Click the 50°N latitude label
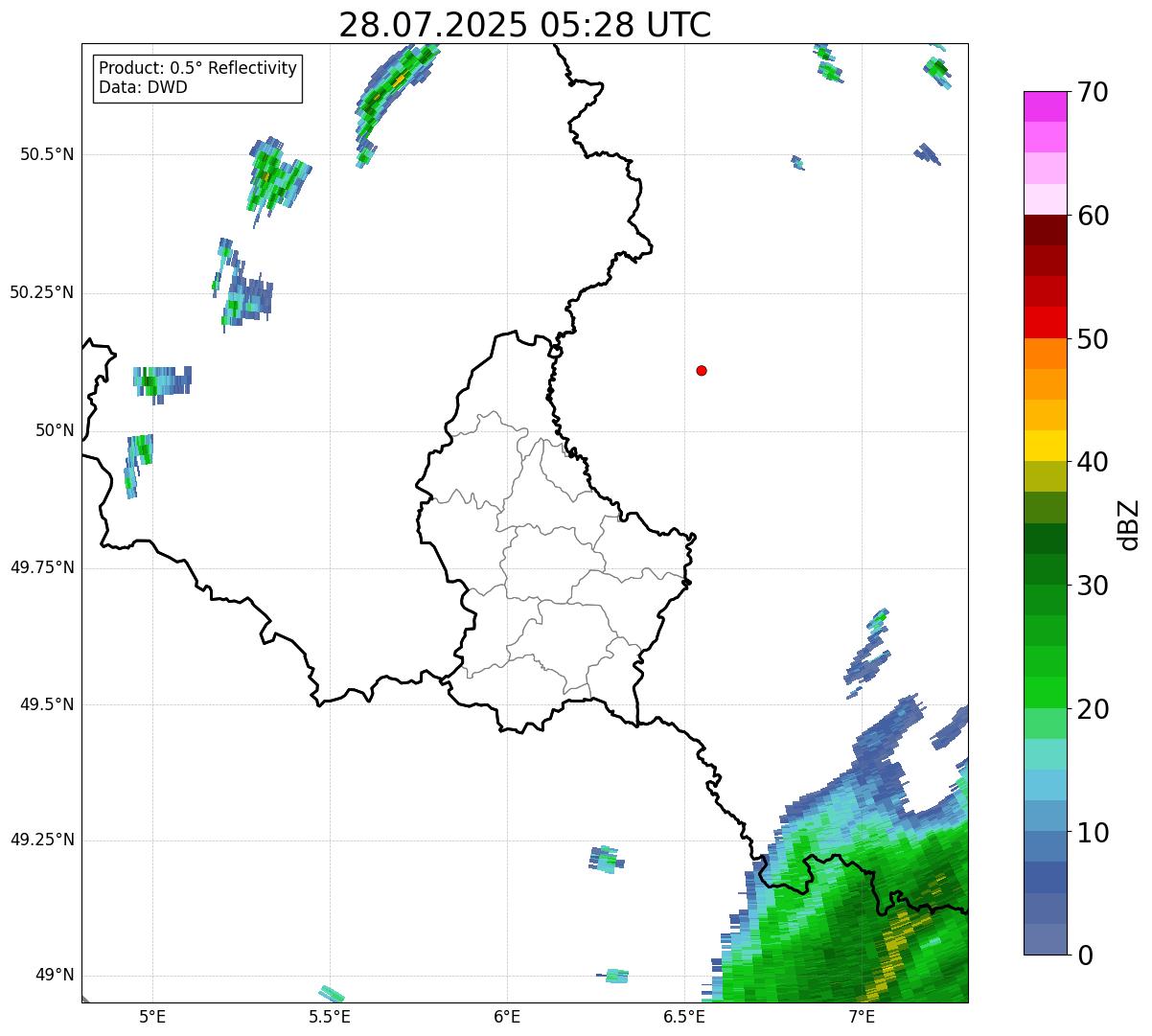Viewport: 1152px width, 1036px height. [55, 430]
